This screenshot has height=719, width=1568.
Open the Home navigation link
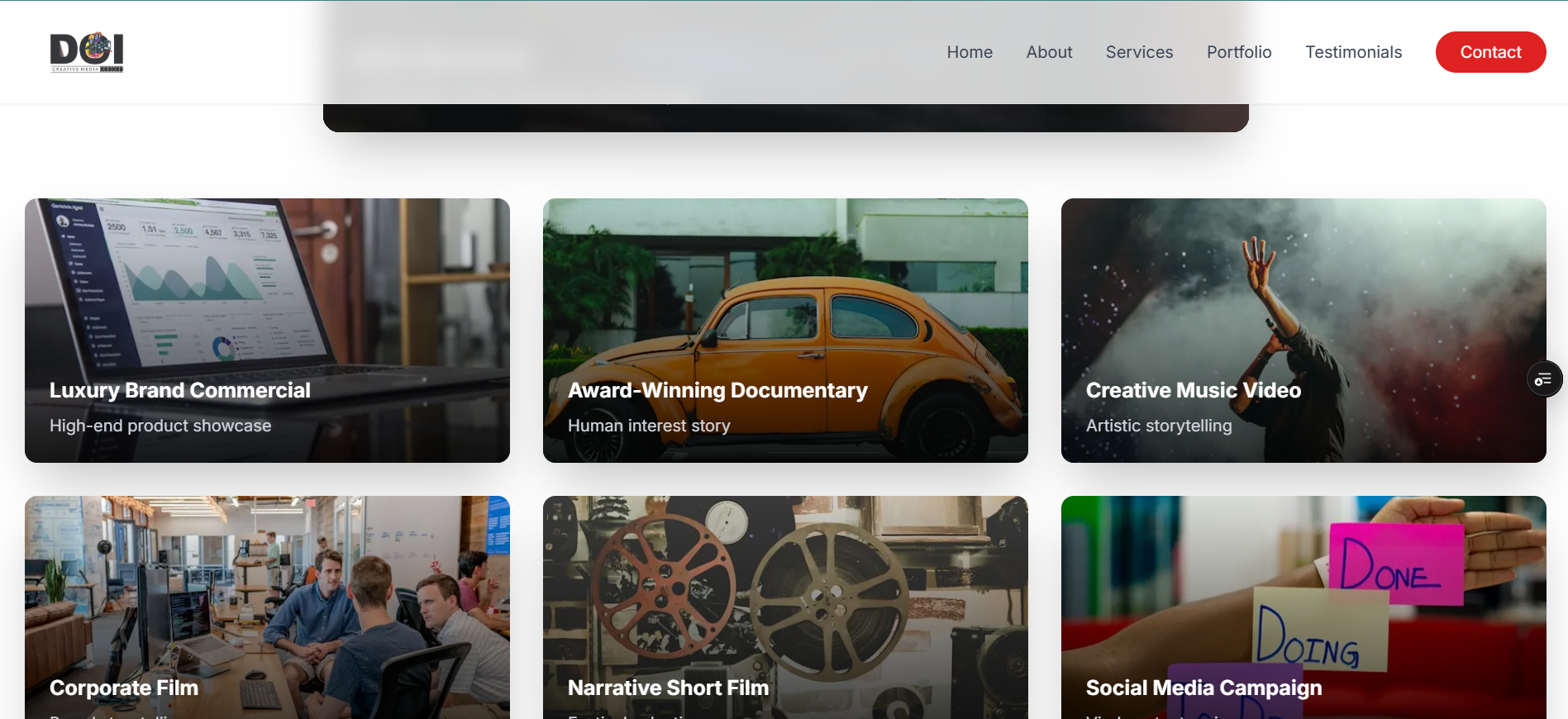pyautogui.click(x=970, y=52)
